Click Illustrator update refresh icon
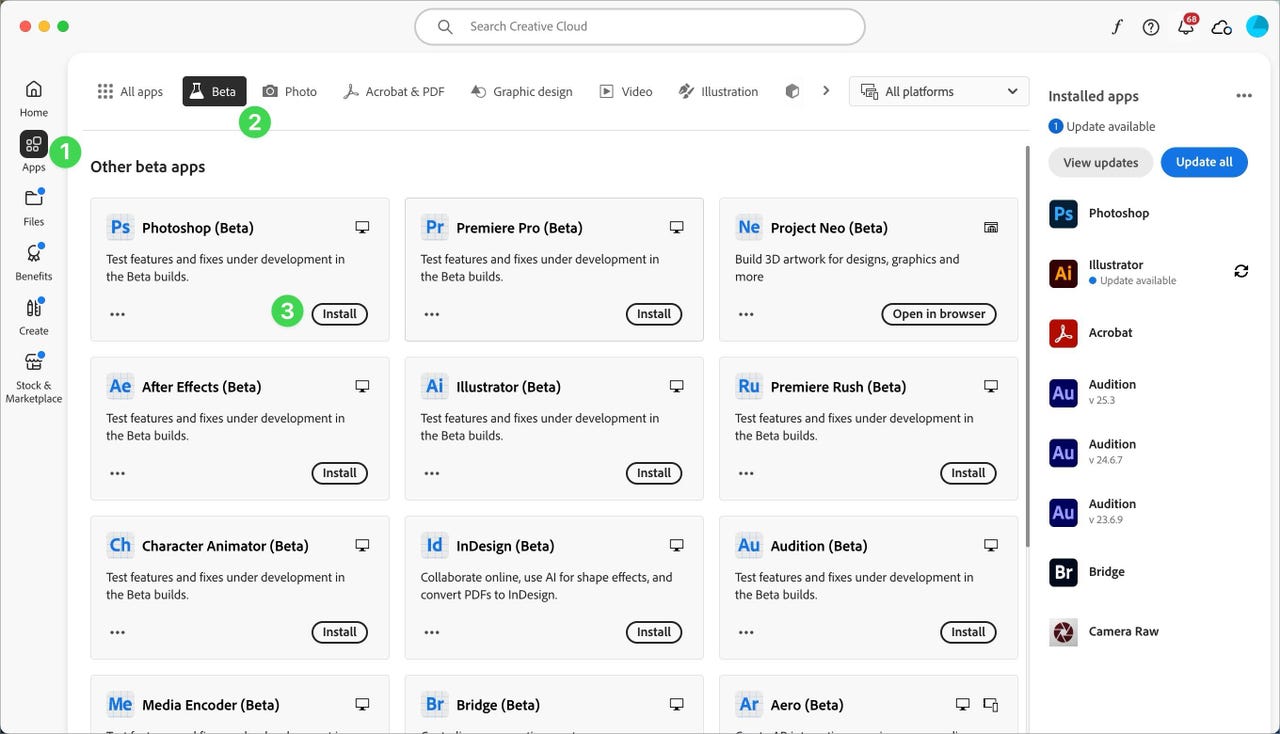This screenshot has height=734, width=1280. pos(1241,271)
